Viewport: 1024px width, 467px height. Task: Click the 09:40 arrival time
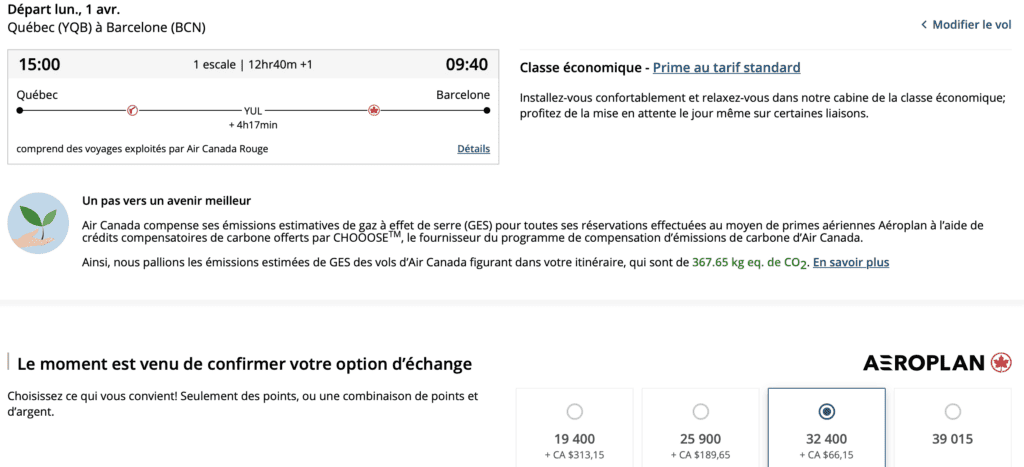[x=467, y=65]
